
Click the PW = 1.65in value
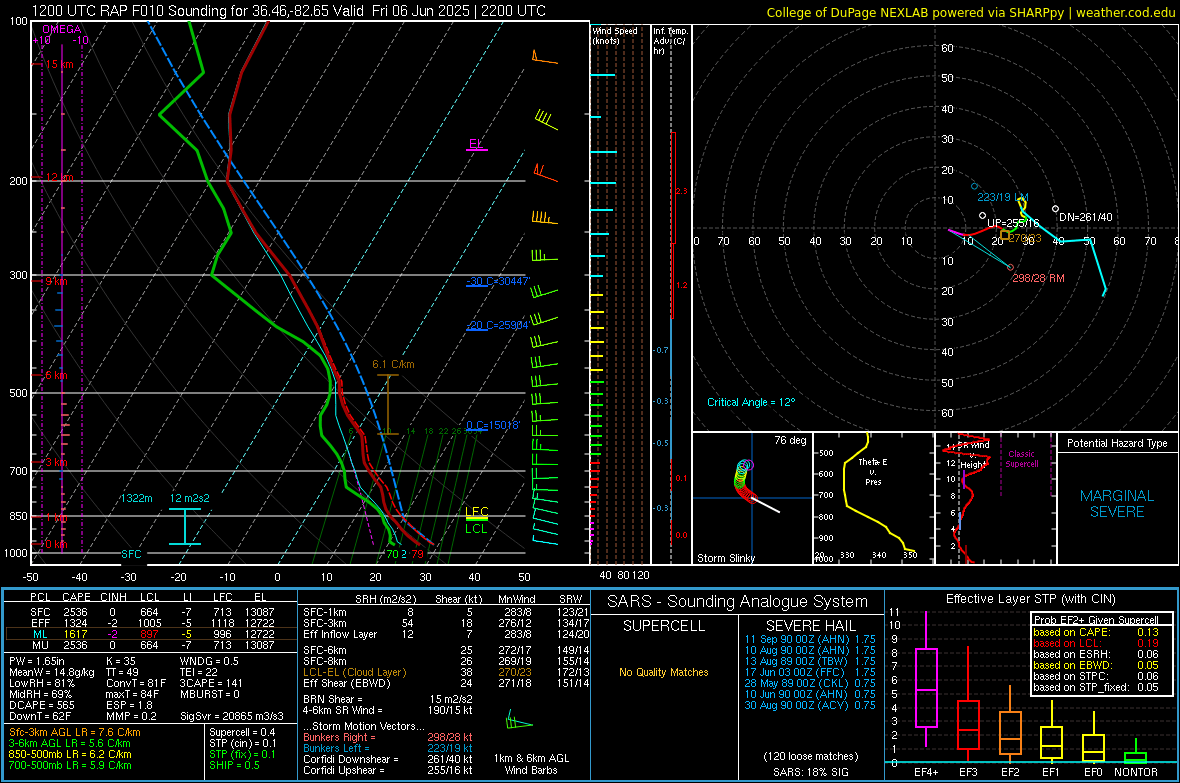click(37, 661)
